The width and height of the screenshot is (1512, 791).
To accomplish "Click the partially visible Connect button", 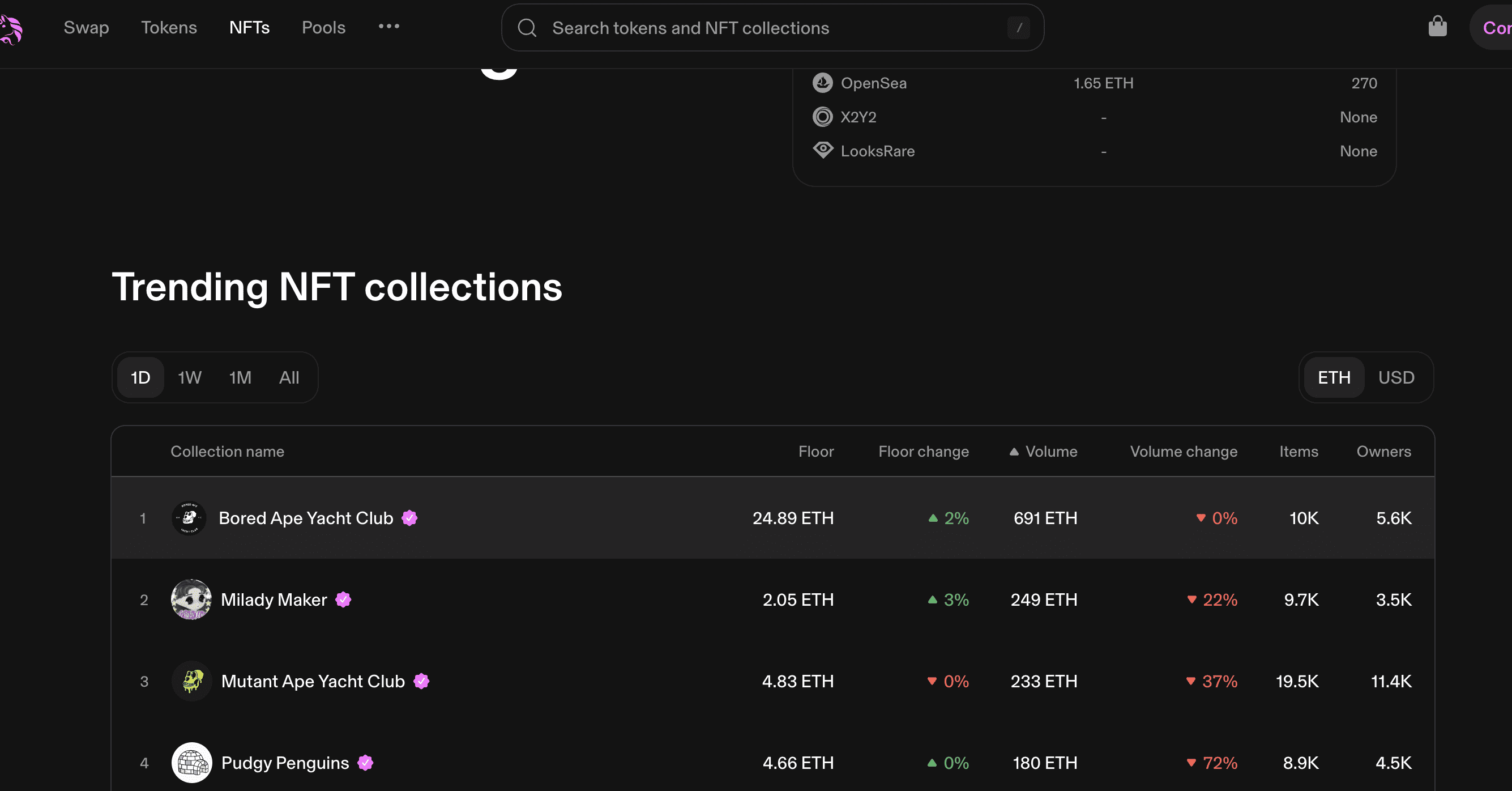I will pos(1494,28).
